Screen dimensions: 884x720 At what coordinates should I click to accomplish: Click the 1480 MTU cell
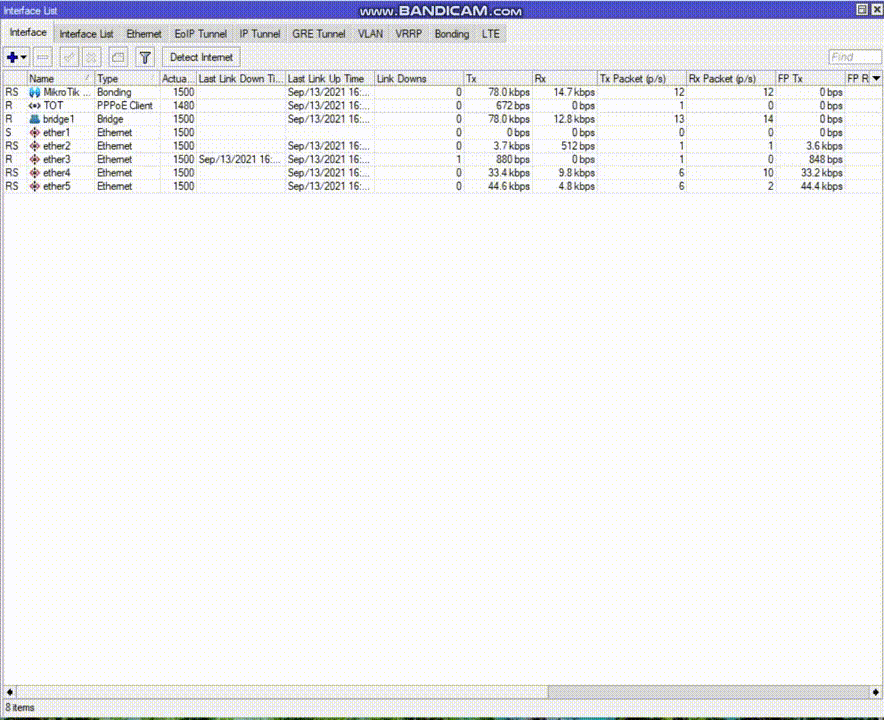pyautogui.click(x=184, y=105)
